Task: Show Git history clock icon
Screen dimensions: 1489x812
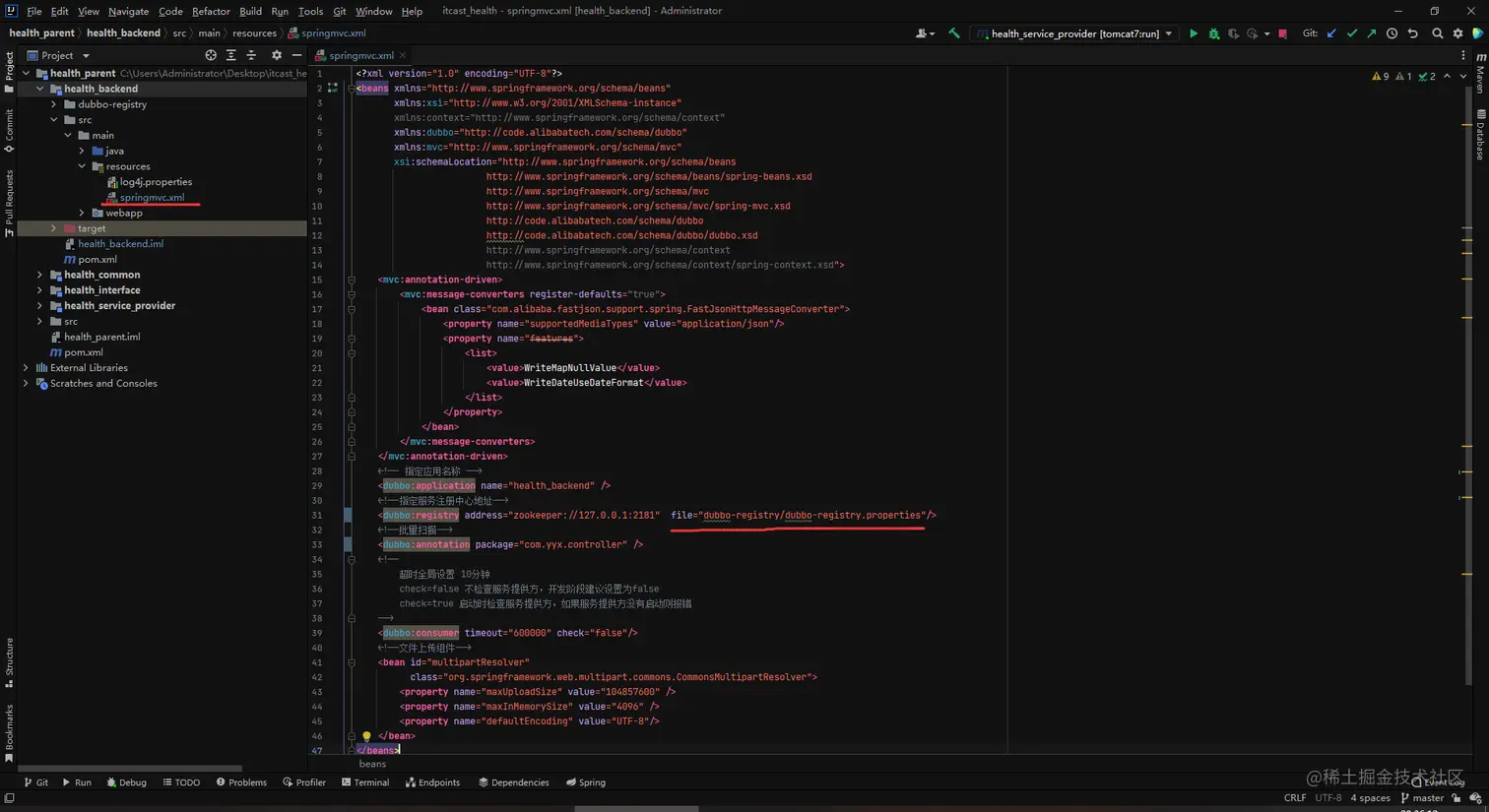Action: coord(1392,33)
